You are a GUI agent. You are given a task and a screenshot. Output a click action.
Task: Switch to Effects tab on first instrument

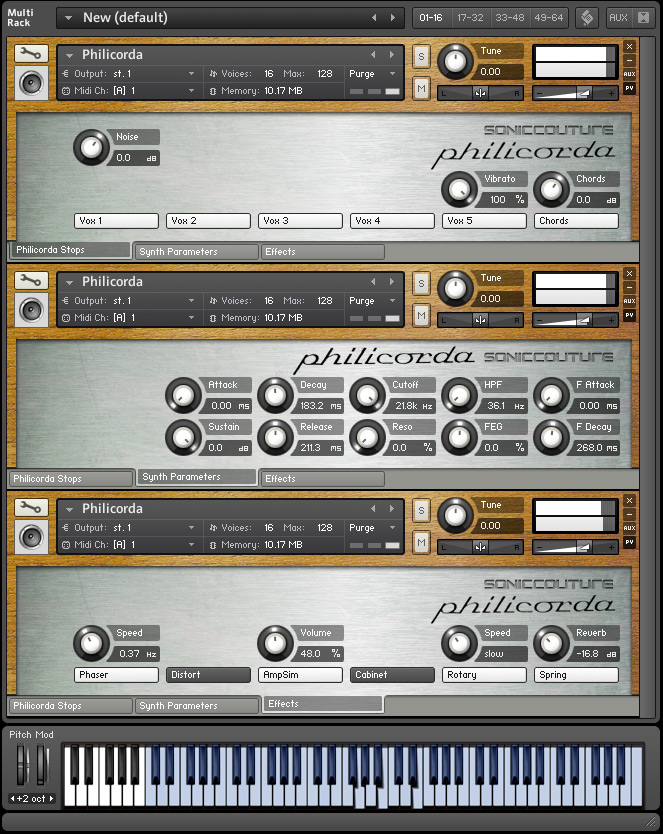tap(323, 252)
